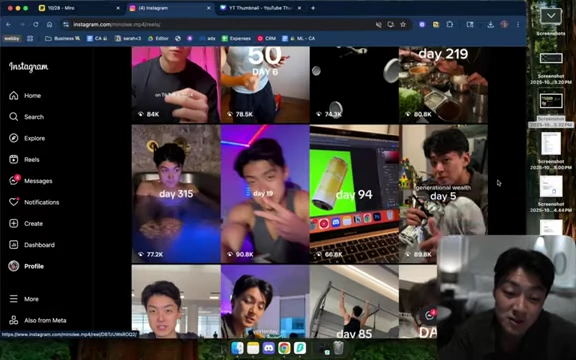Click the Chrome profile avatar
Screen dimensions: 576x360
pyautogui.click(x=504, y=24)
